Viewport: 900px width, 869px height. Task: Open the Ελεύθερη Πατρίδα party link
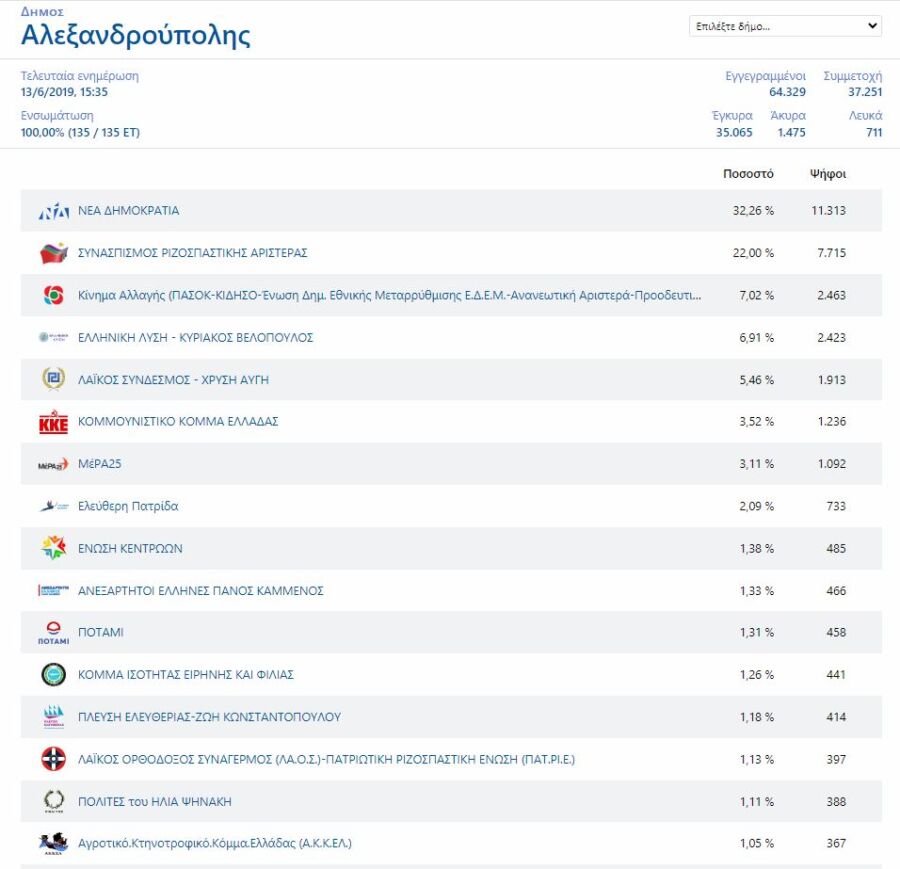point(128,506)
